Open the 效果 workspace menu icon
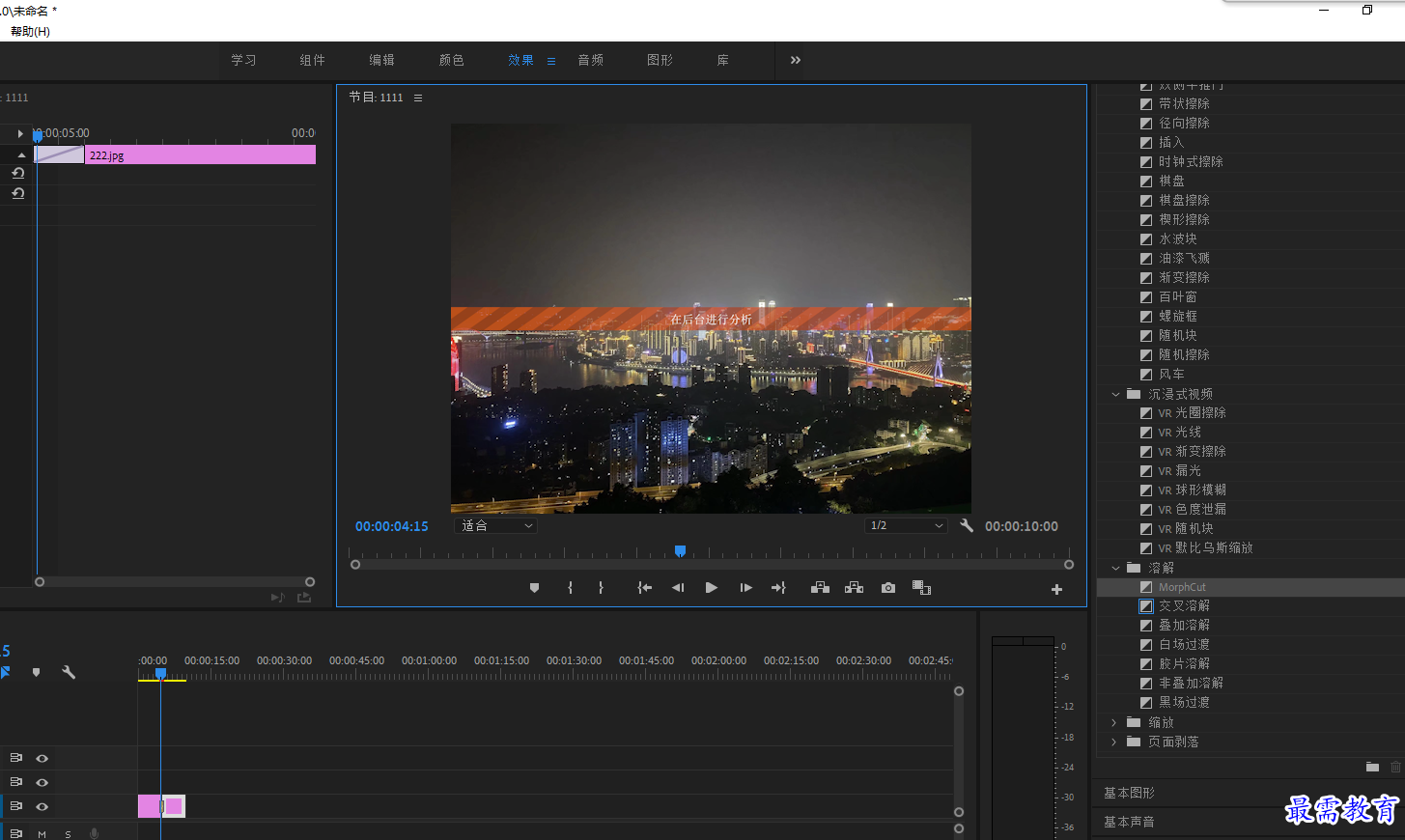Screen dimensions: 1405x840 click(551, 61)
